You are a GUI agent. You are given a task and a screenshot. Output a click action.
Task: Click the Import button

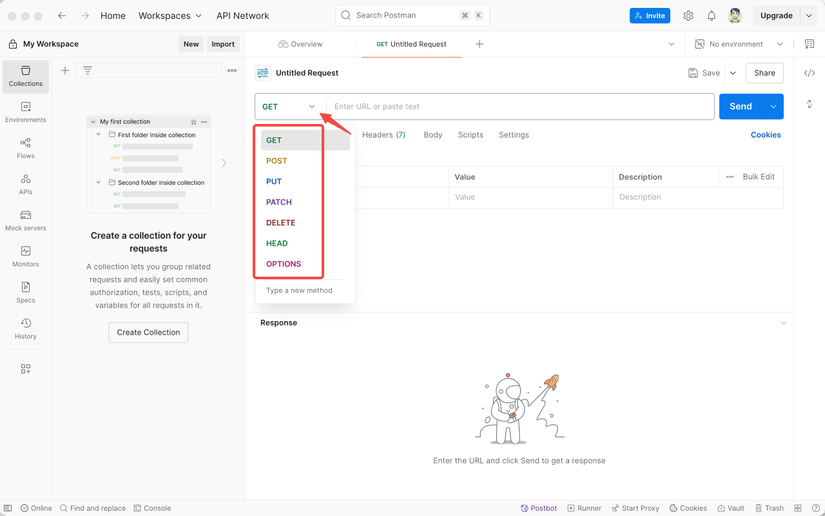[x=223, y=44]
